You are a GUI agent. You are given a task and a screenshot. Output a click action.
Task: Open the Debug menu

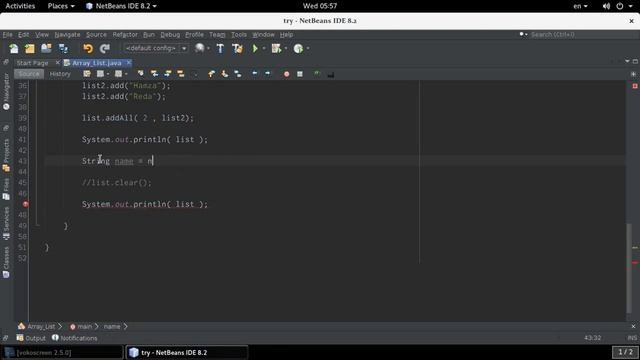pos(170,35)
